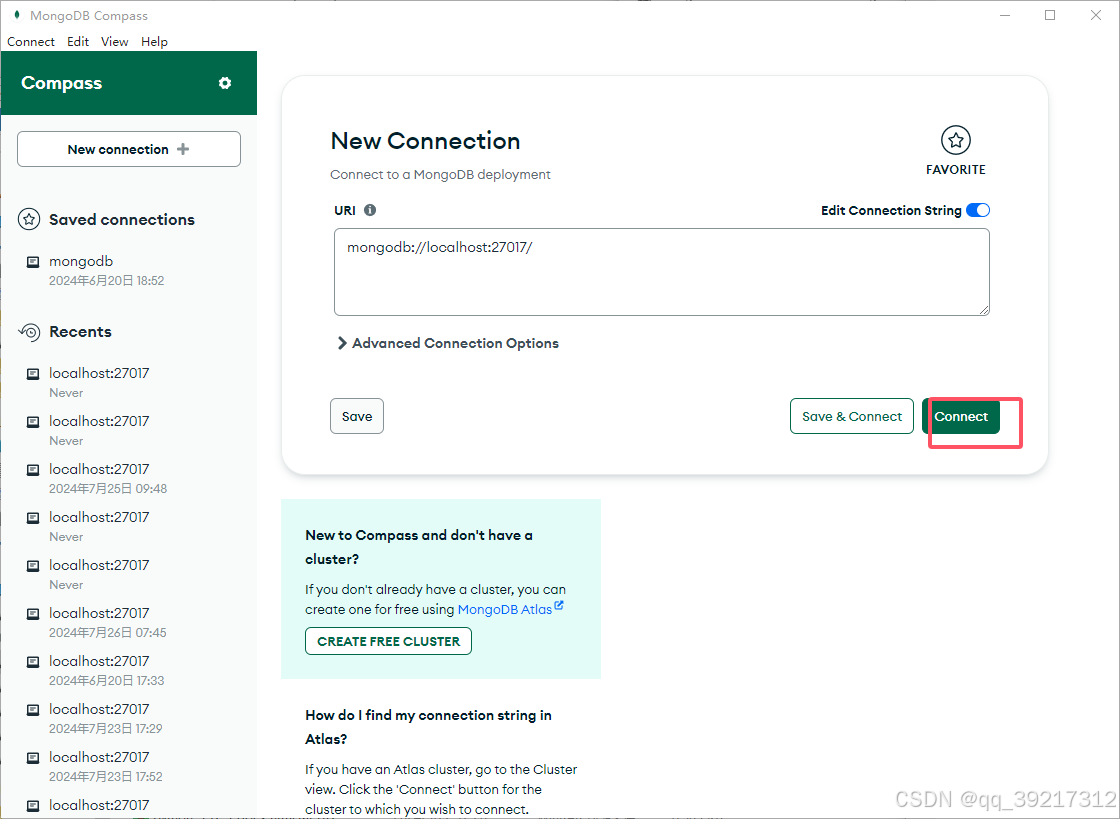Mark connection as Favorite star icon
This screenshot has height=819, width=1120.
[956, 140]
